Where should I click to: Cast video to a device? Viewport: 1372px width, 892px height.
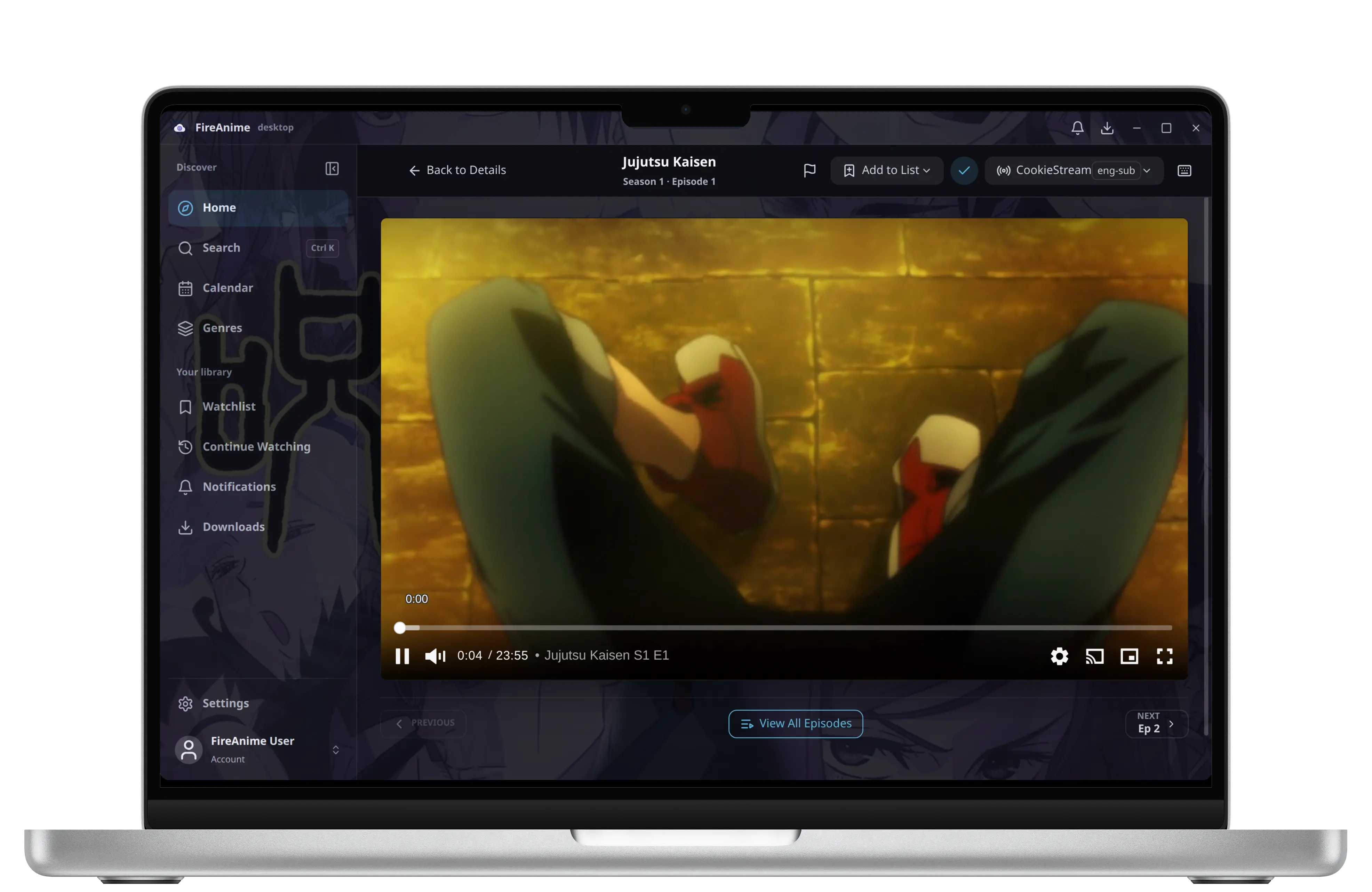pyautogui.click(x=1094, y=655)
